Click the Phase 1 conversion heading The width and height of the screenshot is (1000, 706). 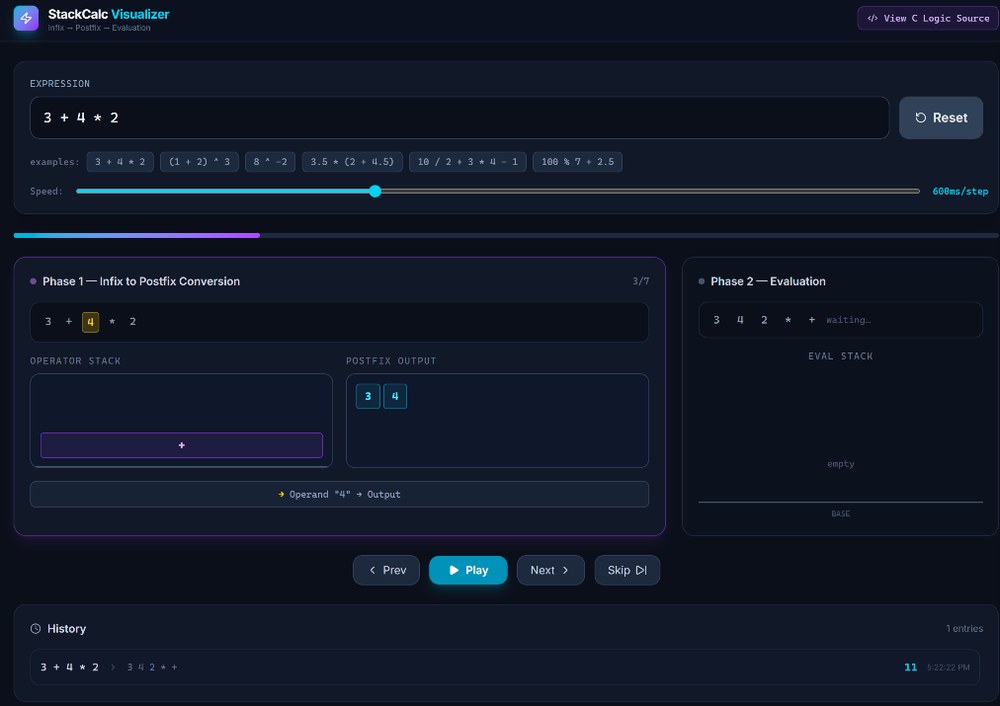[141, 281]
